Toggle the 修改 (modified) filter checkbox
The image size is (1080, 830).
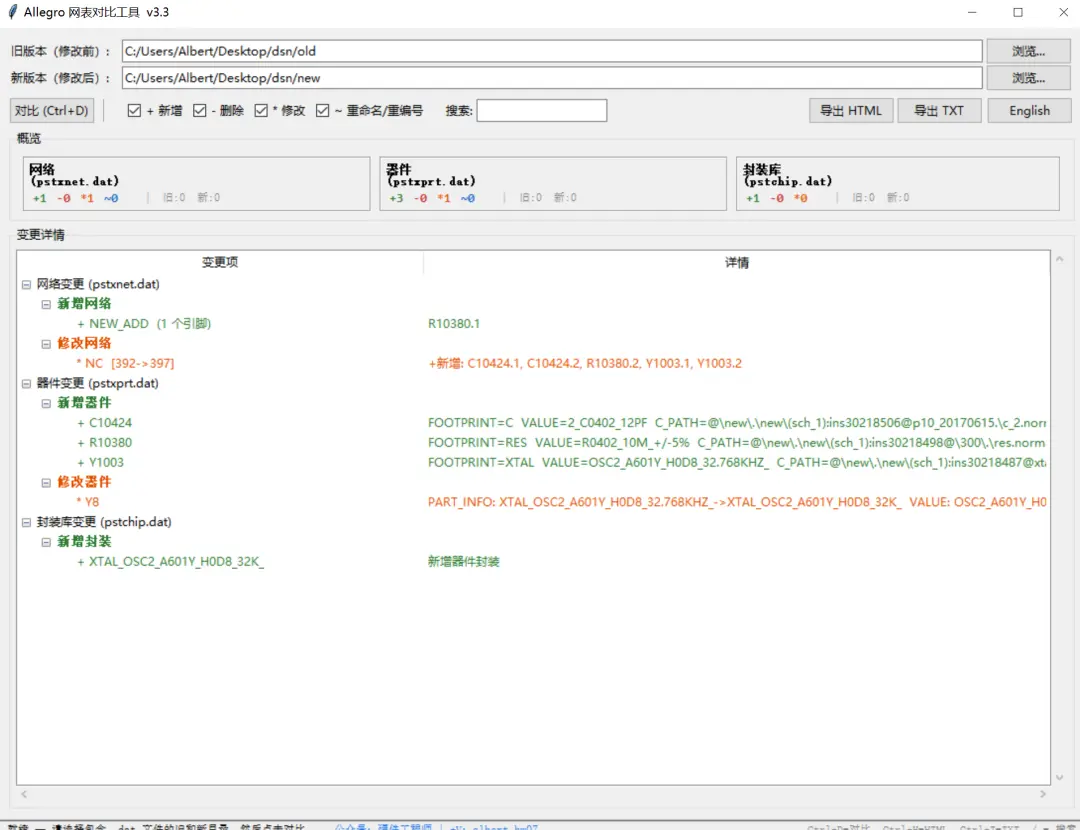click(x=261, y=110)
